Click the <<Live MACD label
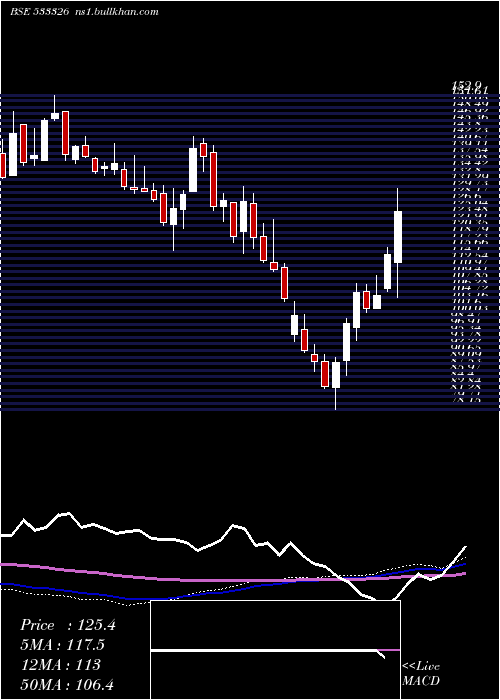Image resolution: width=500 pixels, height=700 pixels. tap(421, 673)
